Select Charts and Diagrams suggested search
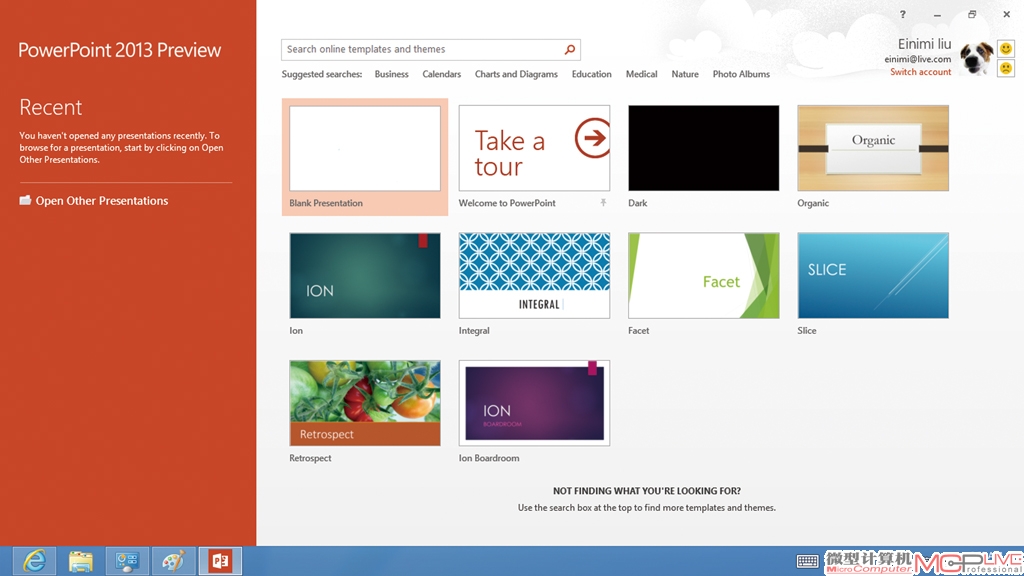1024x576 pixels. [x=516, y=74]
